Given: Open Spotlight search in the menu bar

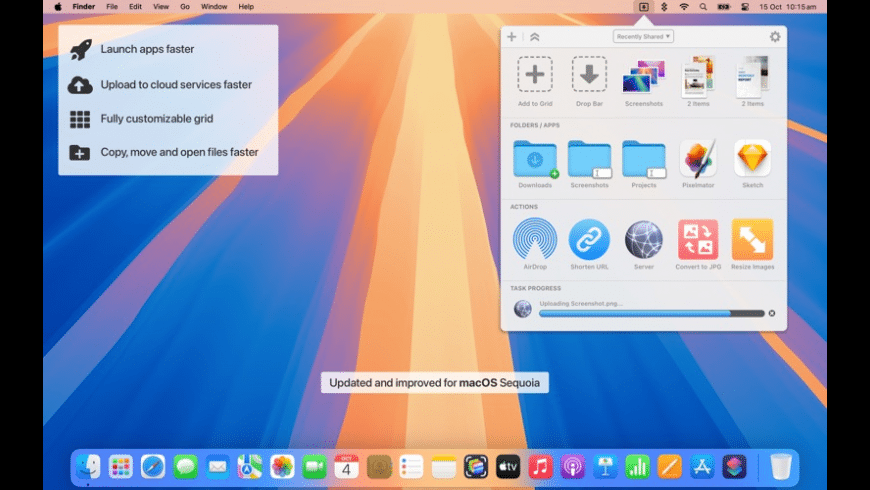Looking at the screenshot, I should pyautogui.click(x=703, y=7).
